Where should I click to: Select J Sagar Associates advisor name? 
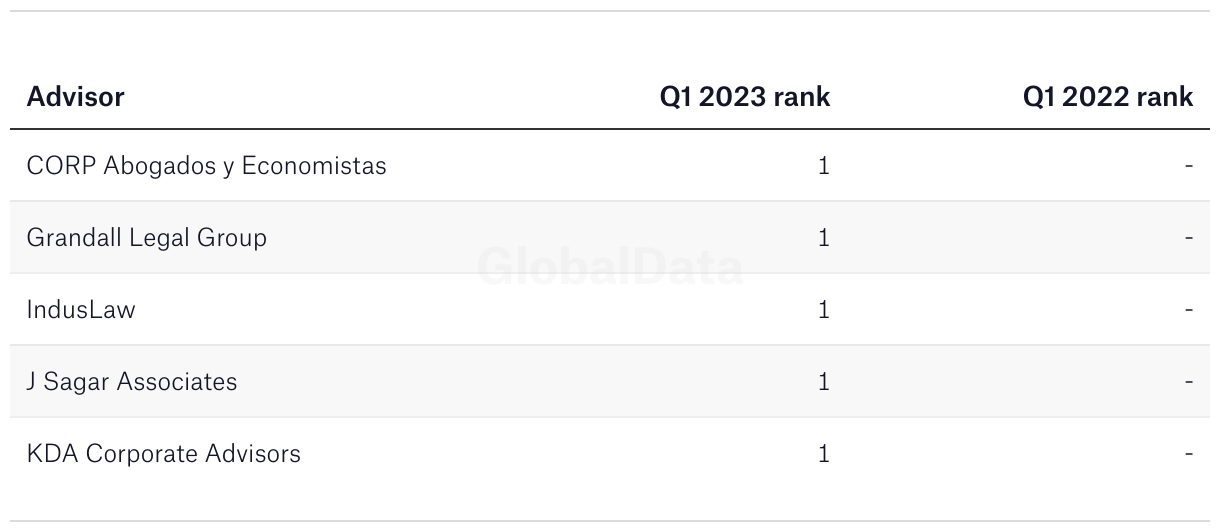coord(132,382)
